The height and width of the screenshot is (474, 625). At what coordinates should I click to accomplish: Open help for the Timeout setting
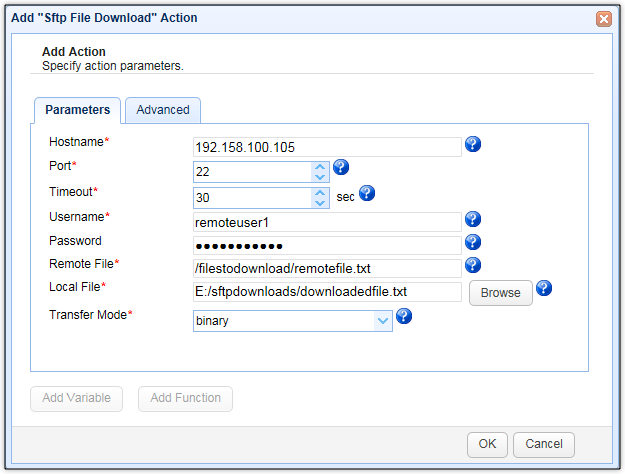(367, 194)
